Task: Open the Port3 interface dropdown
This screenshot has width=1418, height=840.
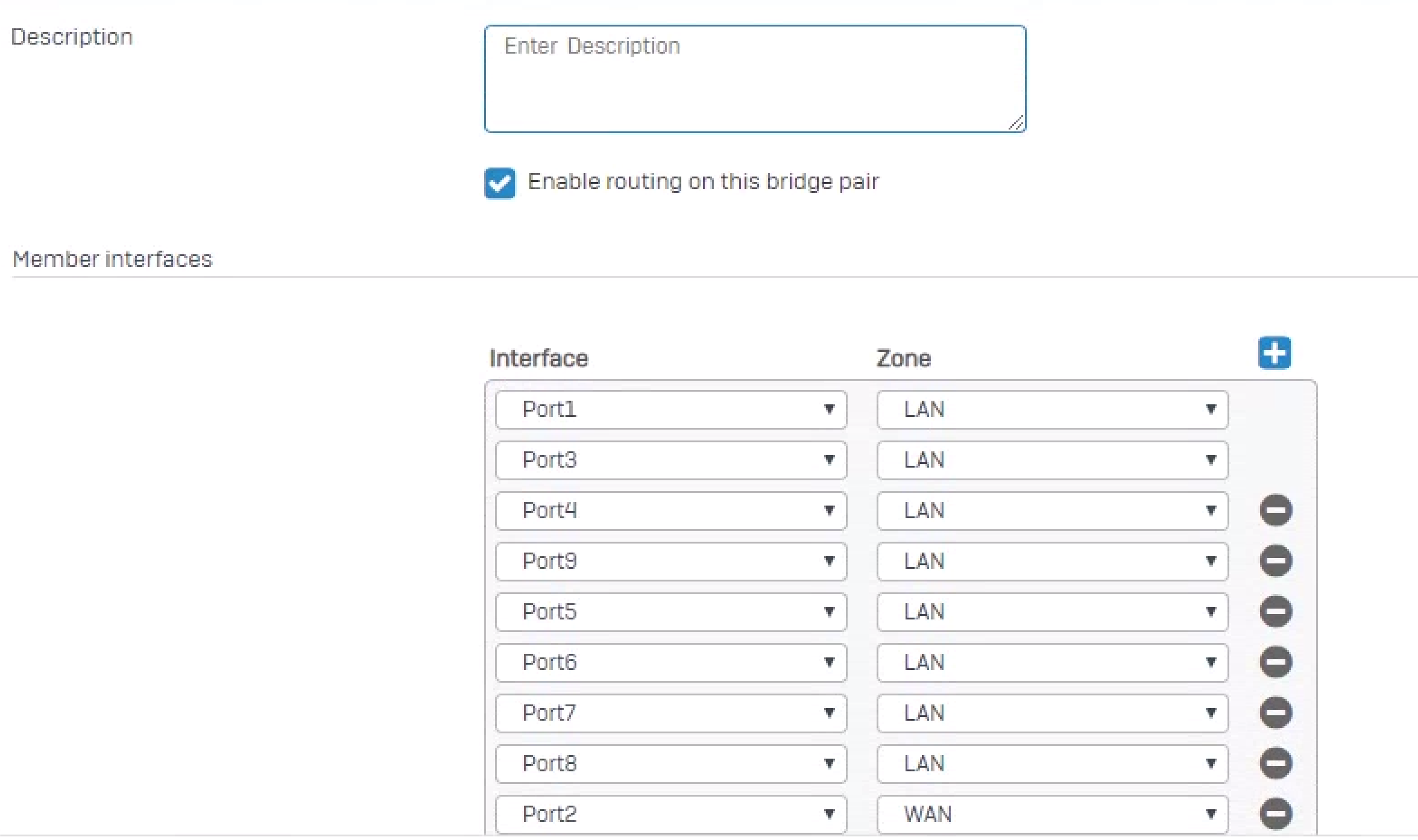Action: coord(671,460)
